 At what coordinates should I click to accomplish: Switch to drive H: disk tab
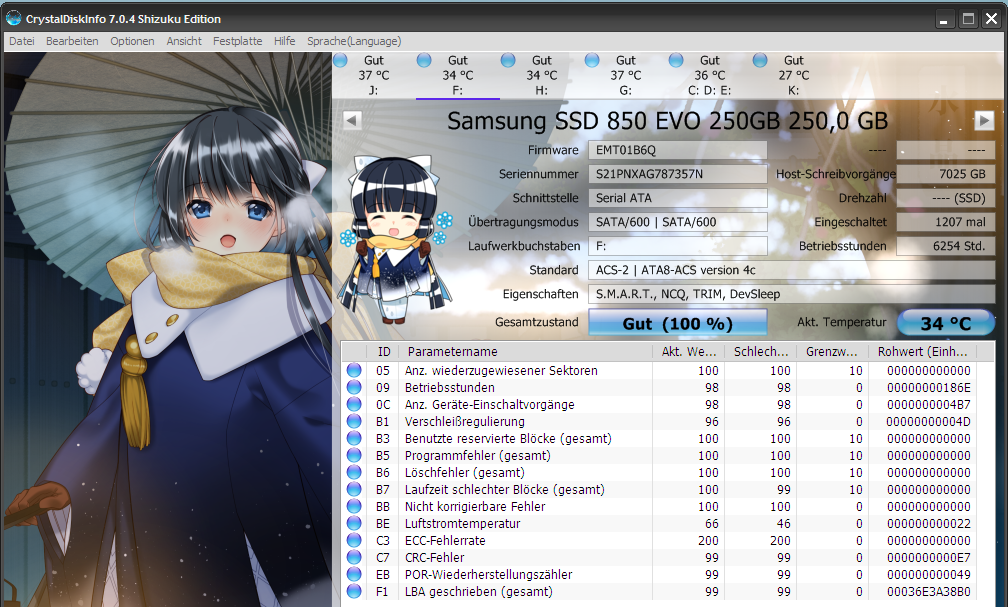click(x=542, y=75)
